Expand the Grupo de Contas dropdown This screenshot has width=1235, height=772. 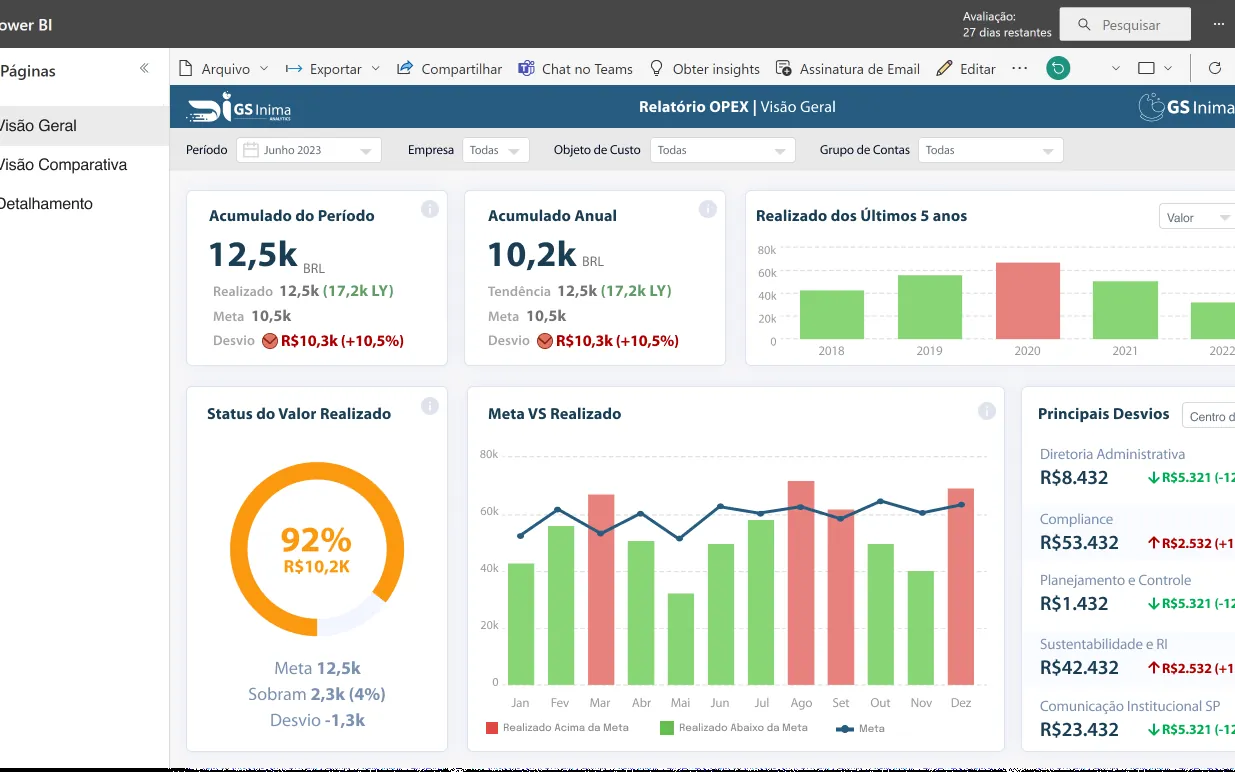990,150
